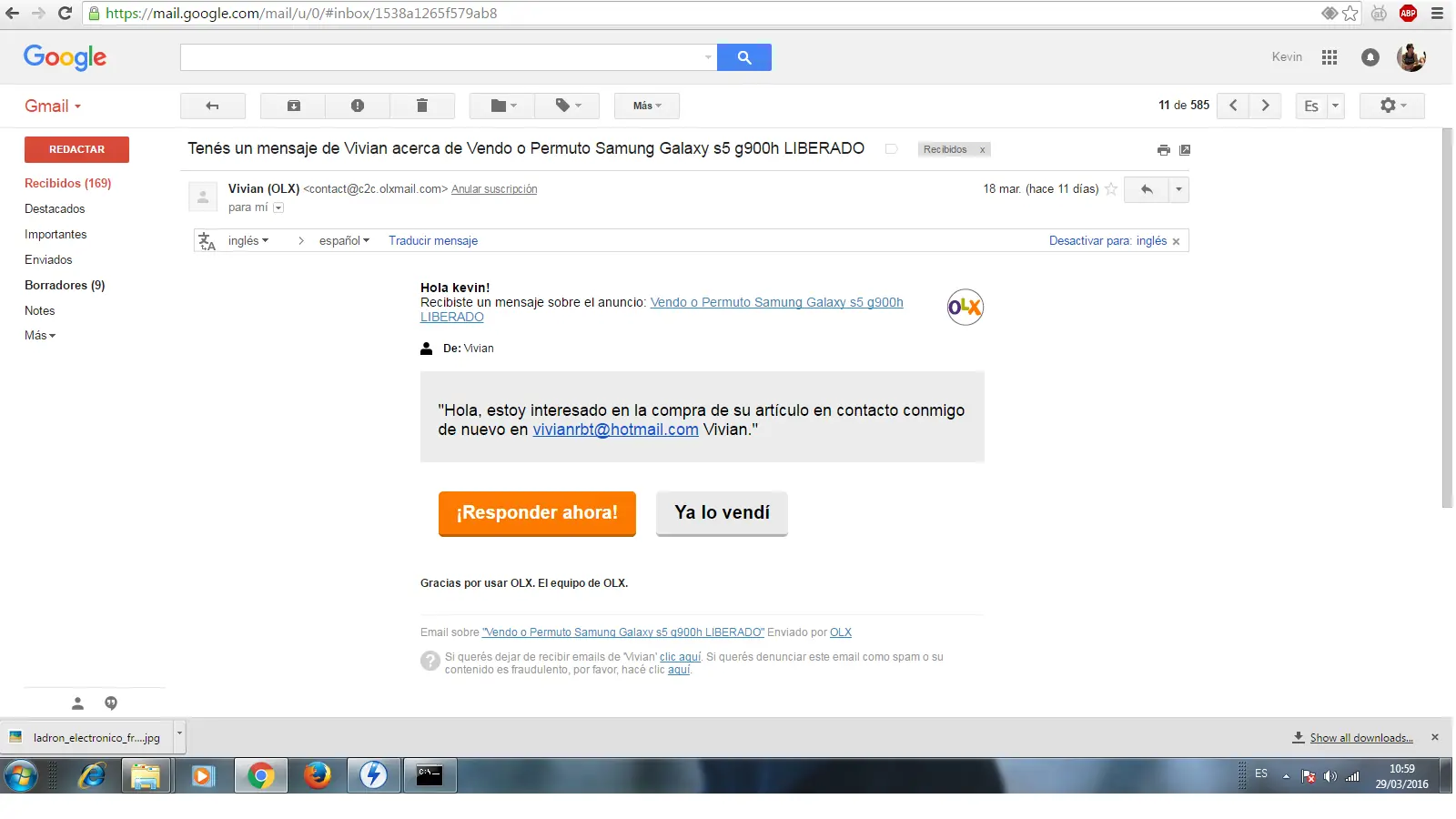Open Gmail settings gear menu

(1392, 106)
